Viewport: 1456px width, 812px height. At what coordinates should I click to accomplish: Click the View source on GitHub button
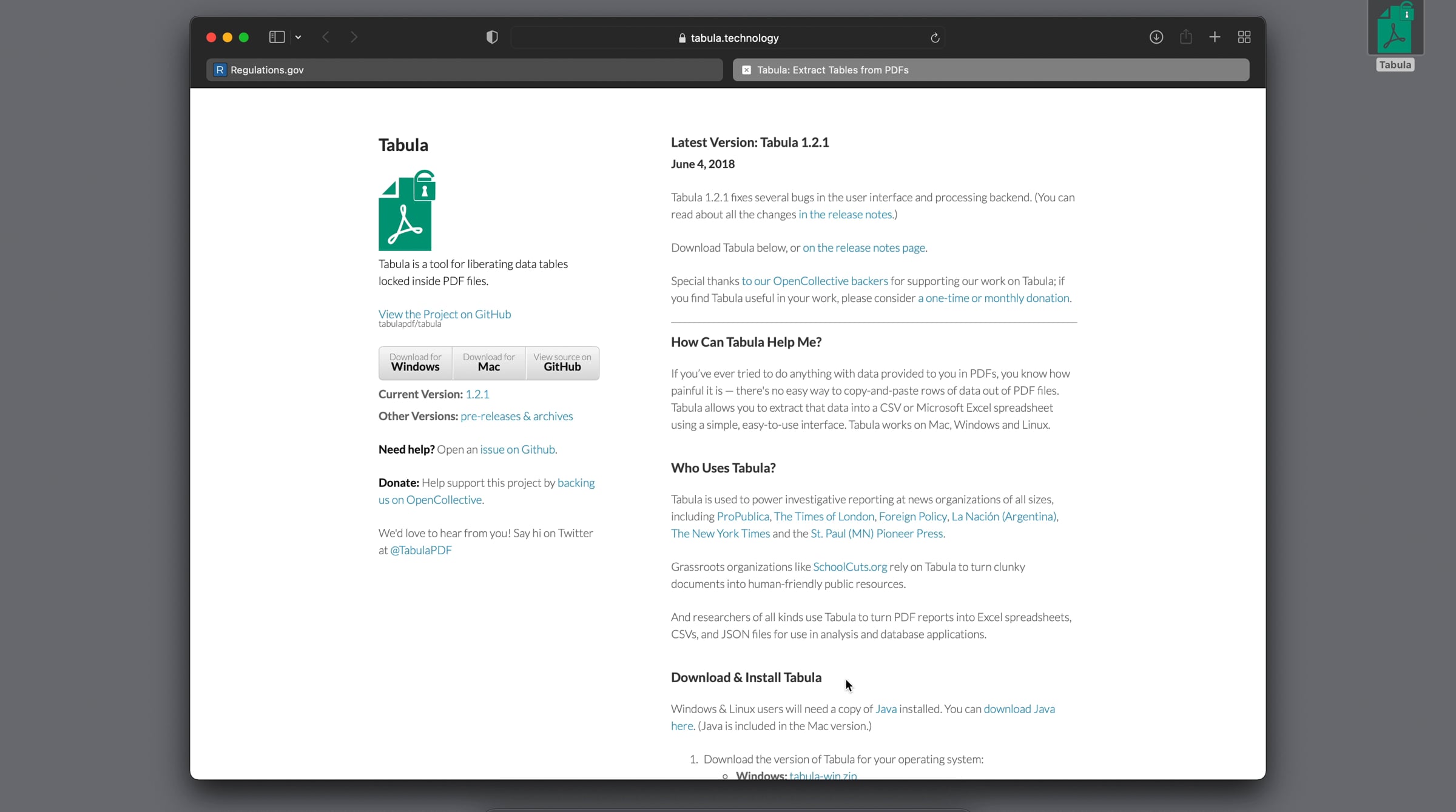[x=562, y=363]
